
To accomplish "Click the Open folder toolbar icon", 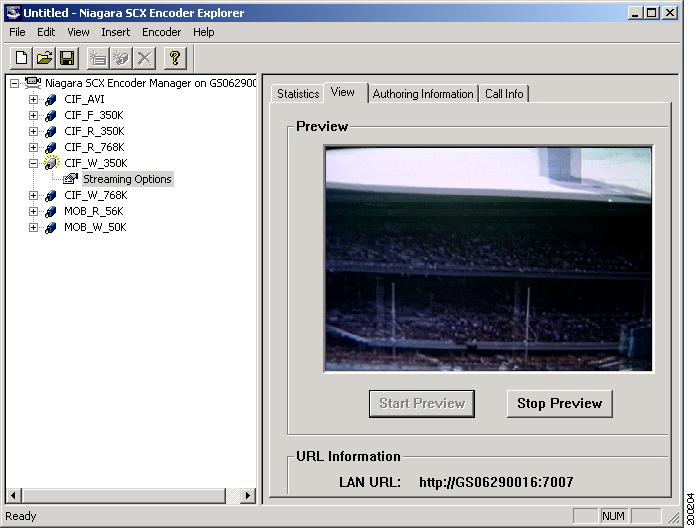I will [44, 58].
